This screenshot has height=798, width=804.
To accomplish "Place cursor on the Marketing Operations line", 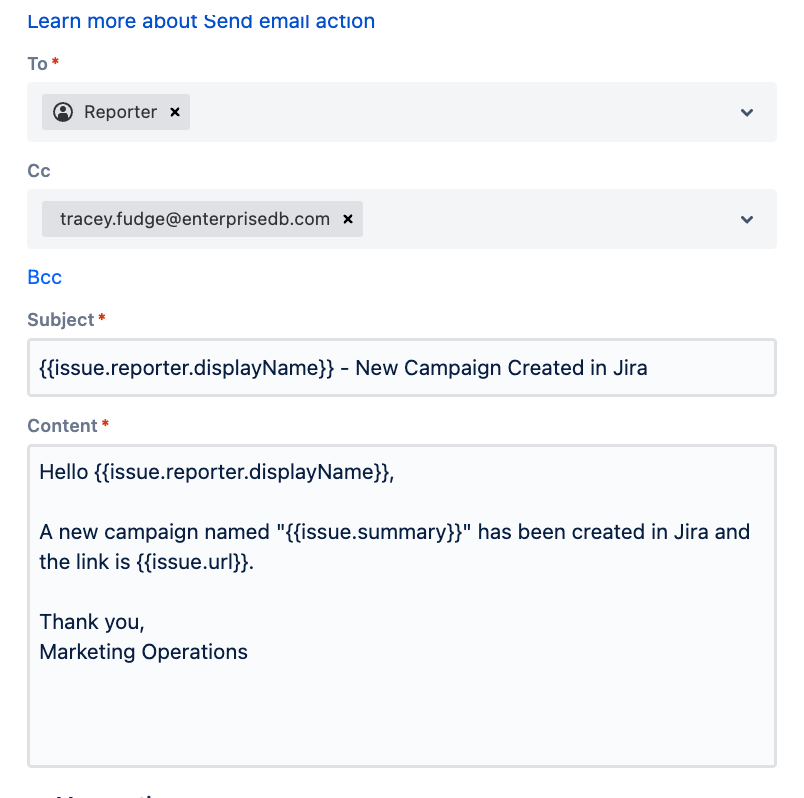I will point(143,652).
